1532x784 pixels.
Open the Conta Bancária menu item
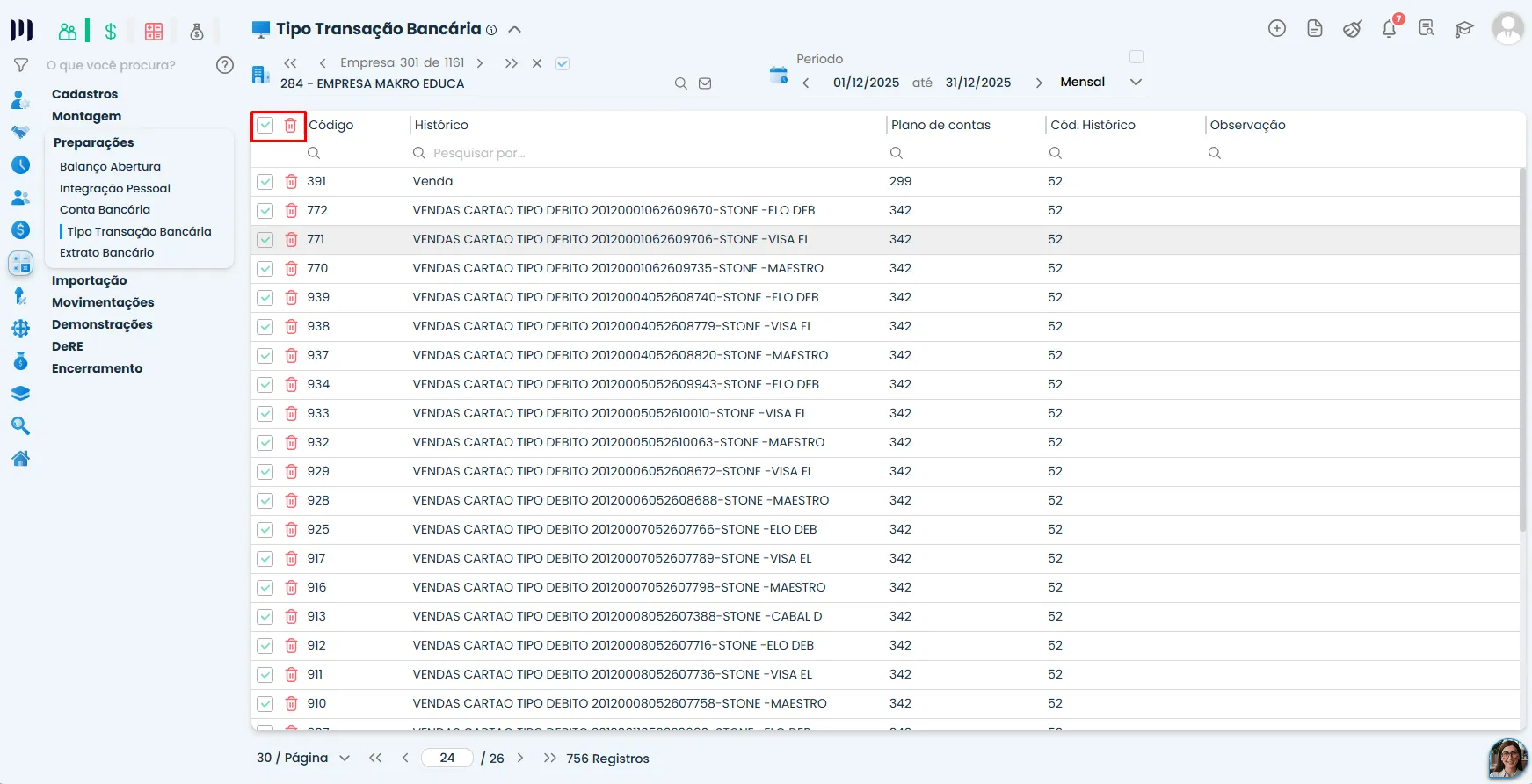pyautogui.click(x=105, y=209)
